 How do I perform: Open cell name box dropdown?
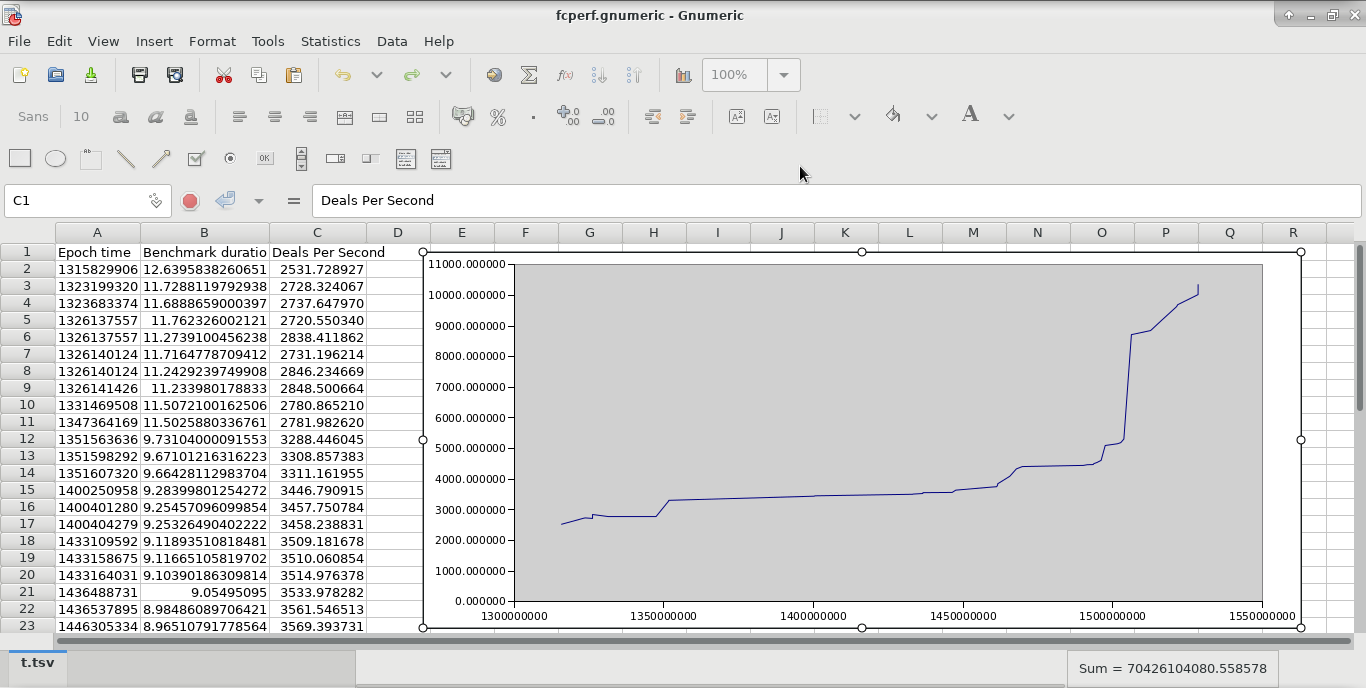155,201
